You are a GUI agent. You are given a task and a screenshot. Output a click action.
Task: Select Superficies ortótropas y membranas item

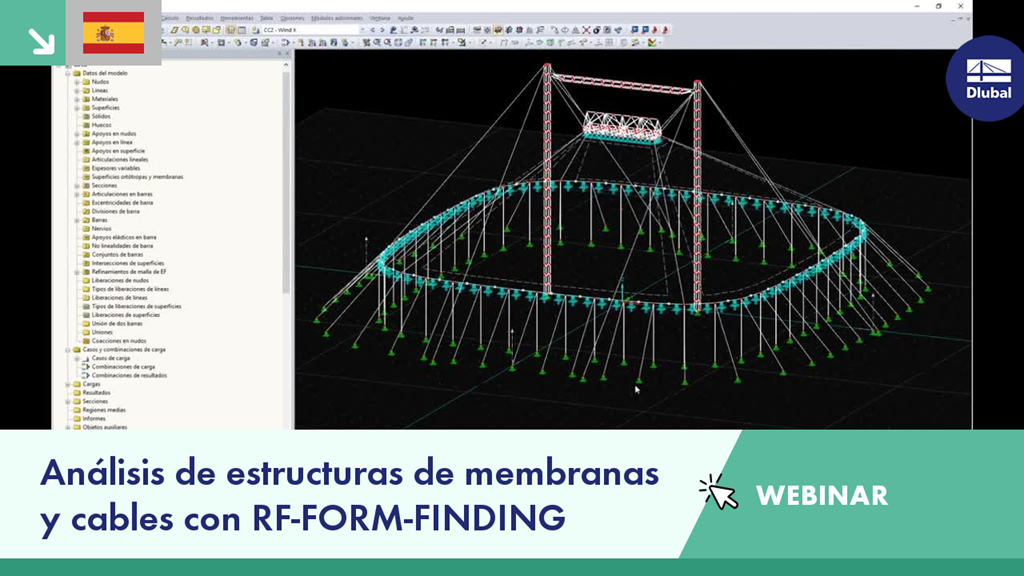coord(137,177)
